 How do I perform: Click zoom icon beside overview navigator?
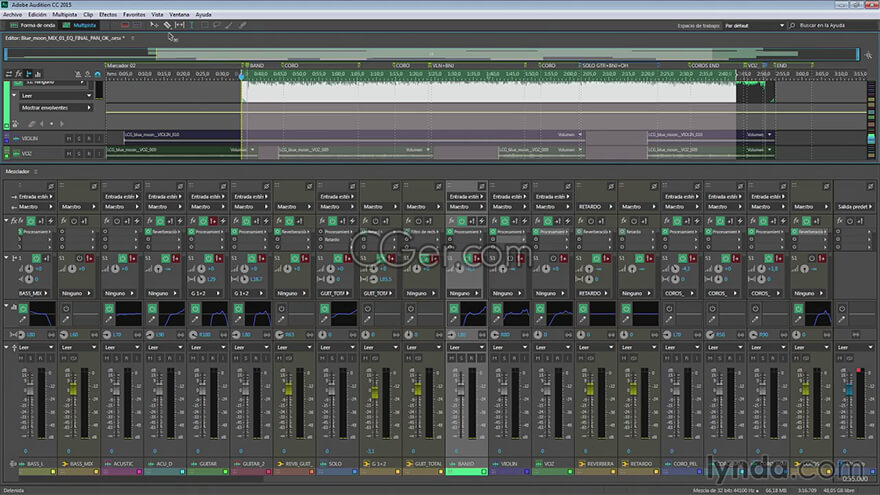click(x=869, y=55)
